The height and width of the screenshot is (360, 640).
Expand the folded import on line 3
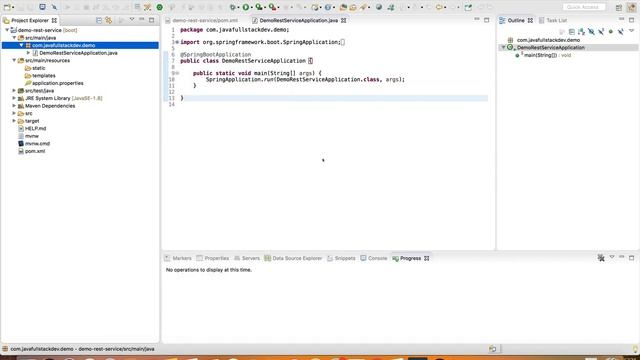pyautogui.click(x=177, y=42)
